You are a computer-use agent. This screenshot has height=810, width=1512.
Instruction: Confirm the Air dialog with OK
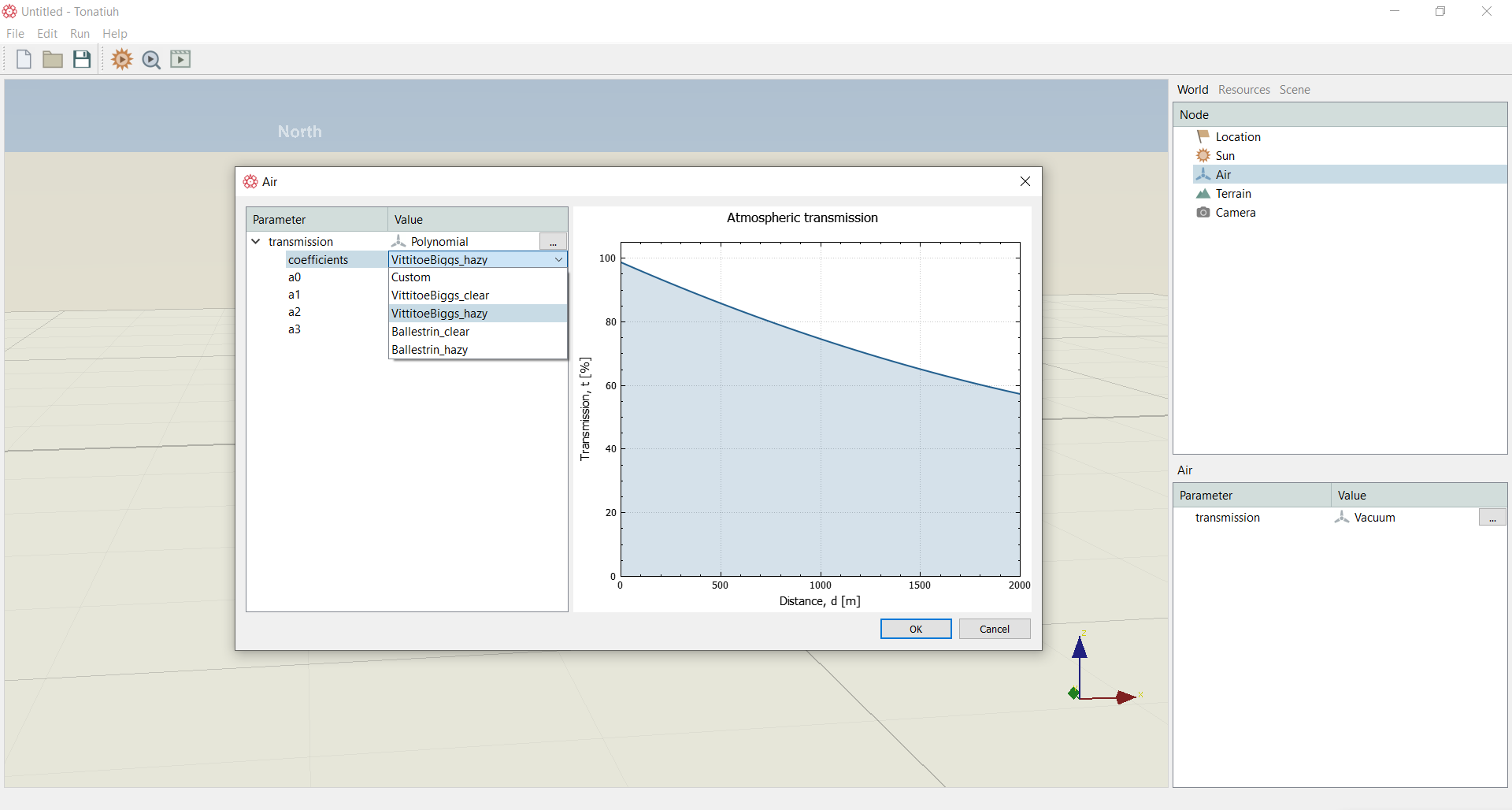916,629
